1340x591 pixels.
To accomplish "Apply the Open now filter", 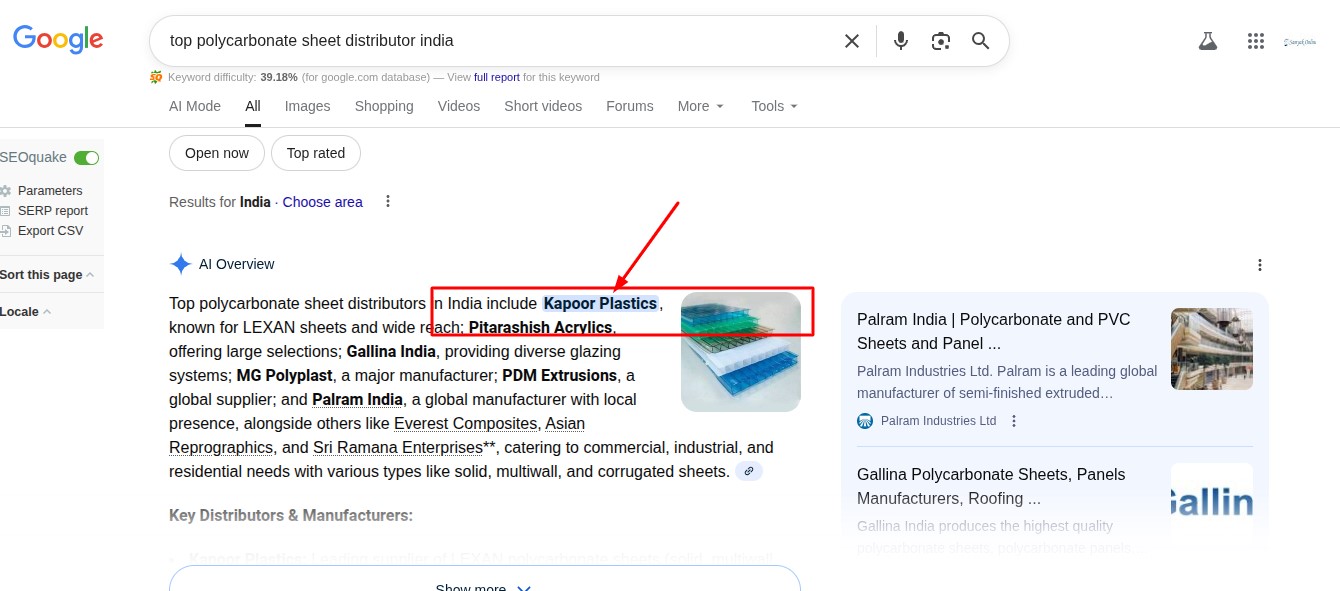I will point(216,153).
